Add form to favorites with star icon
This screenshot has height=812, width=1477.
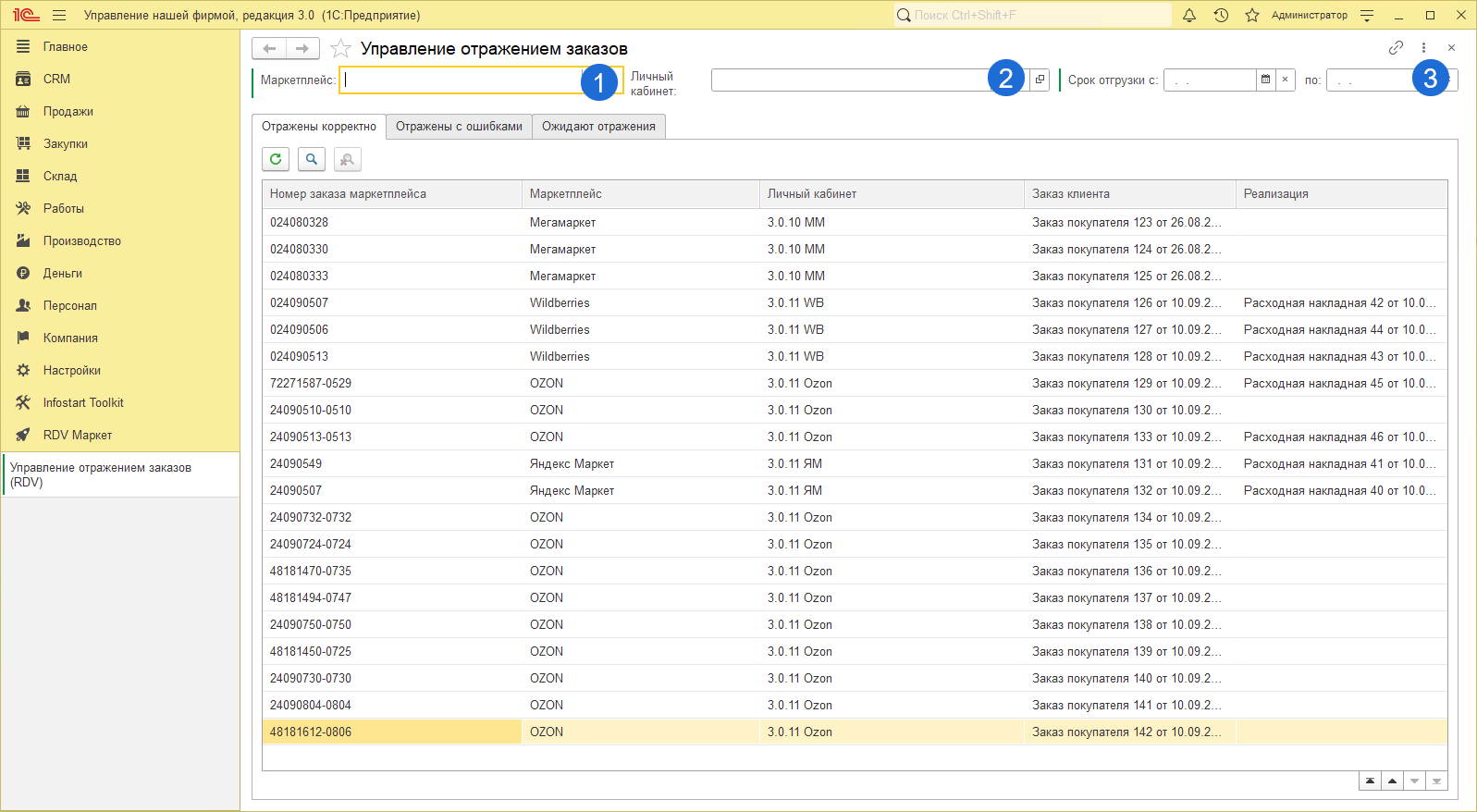pos(340,49)
